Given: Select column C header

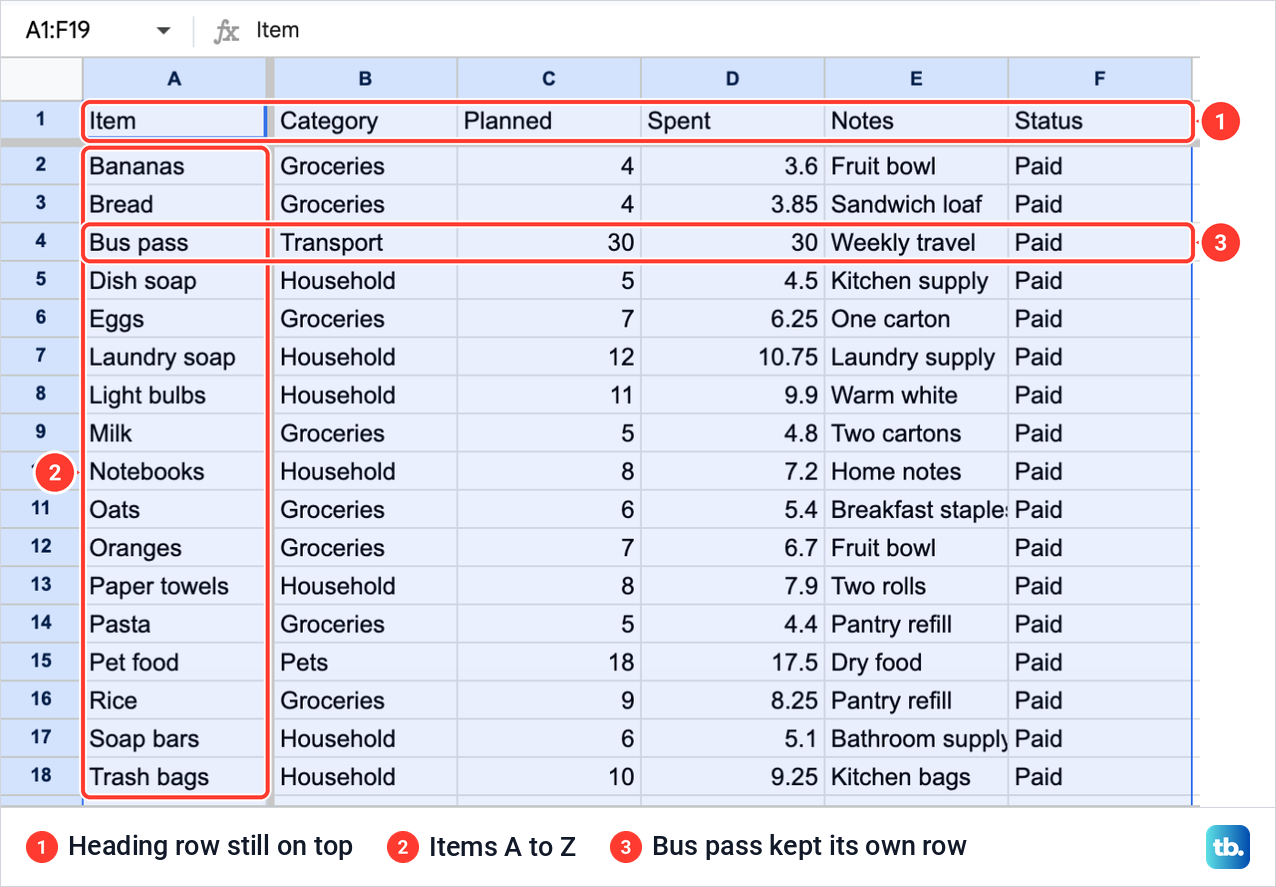Looking at the screenshot, I should point(549,79).
